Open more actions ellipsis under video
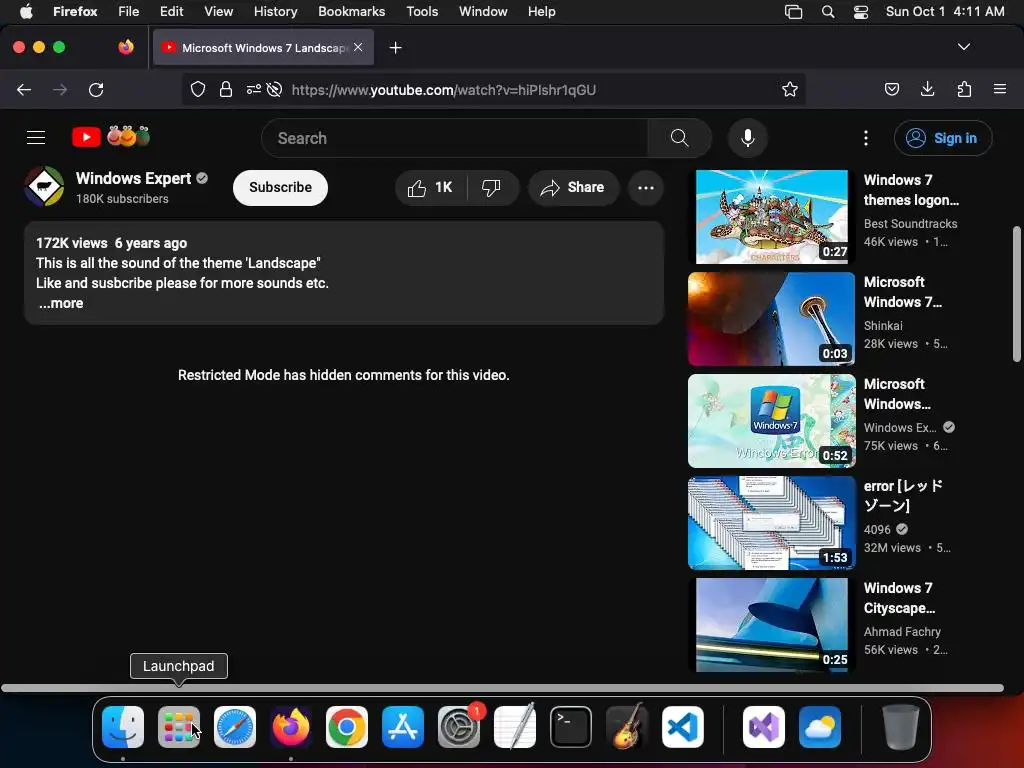The height and width of the screenshot is (768, 1024). 646,188
